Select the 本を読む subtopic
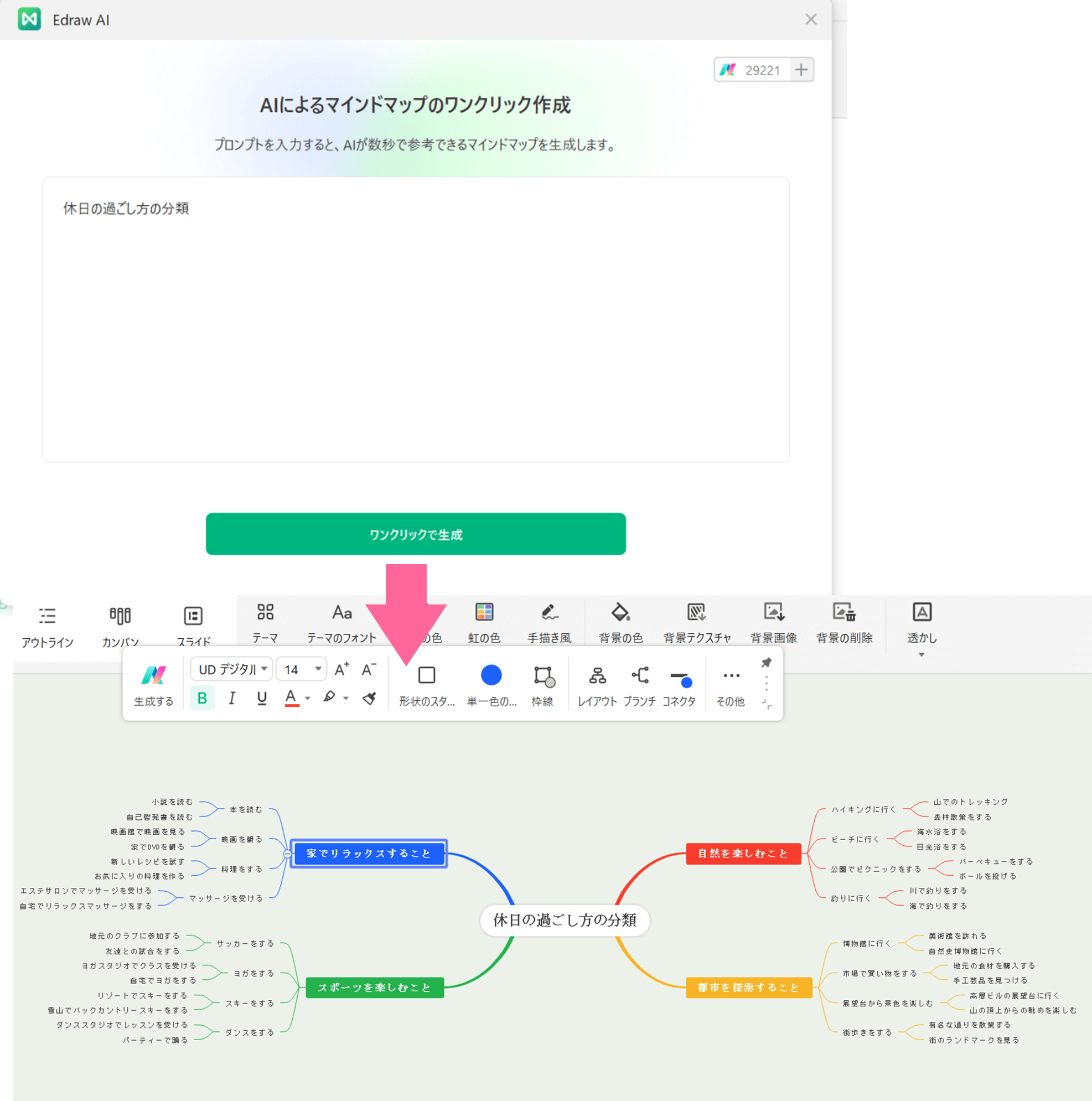Image resolution: width=1092 pixels, height=1101 pixels. 246,809
